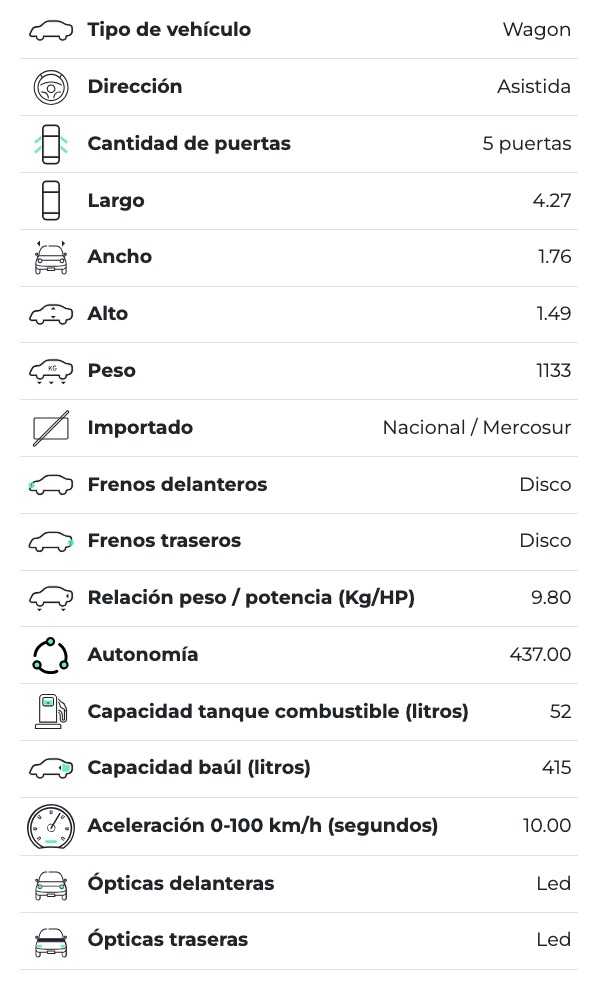Click the circular arrows icon for Autonomía
This screenshot has height=992, width=606.
pyautogui.click(x=51, y=655)
